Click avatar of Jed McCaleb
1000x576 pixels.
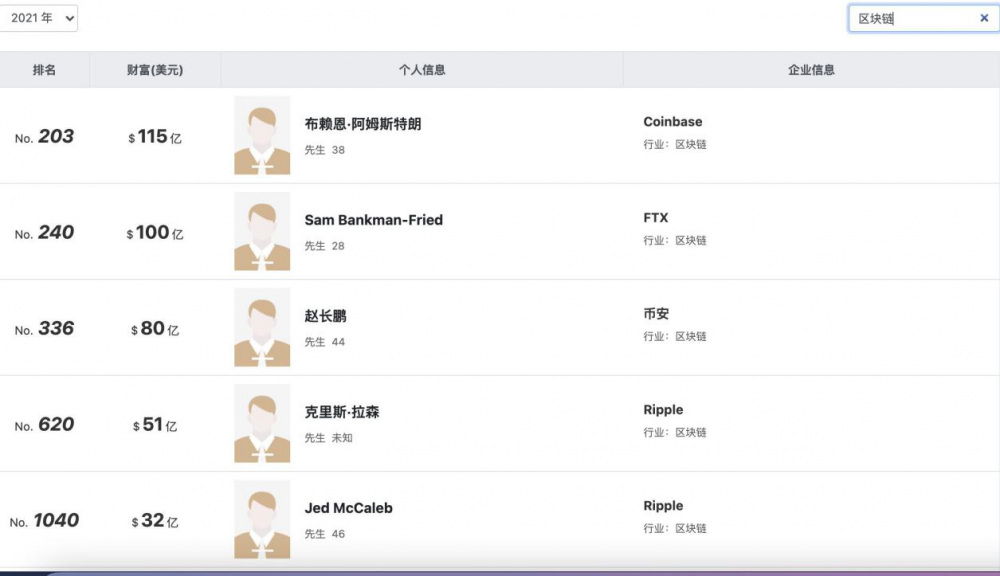tap(262, 519)
